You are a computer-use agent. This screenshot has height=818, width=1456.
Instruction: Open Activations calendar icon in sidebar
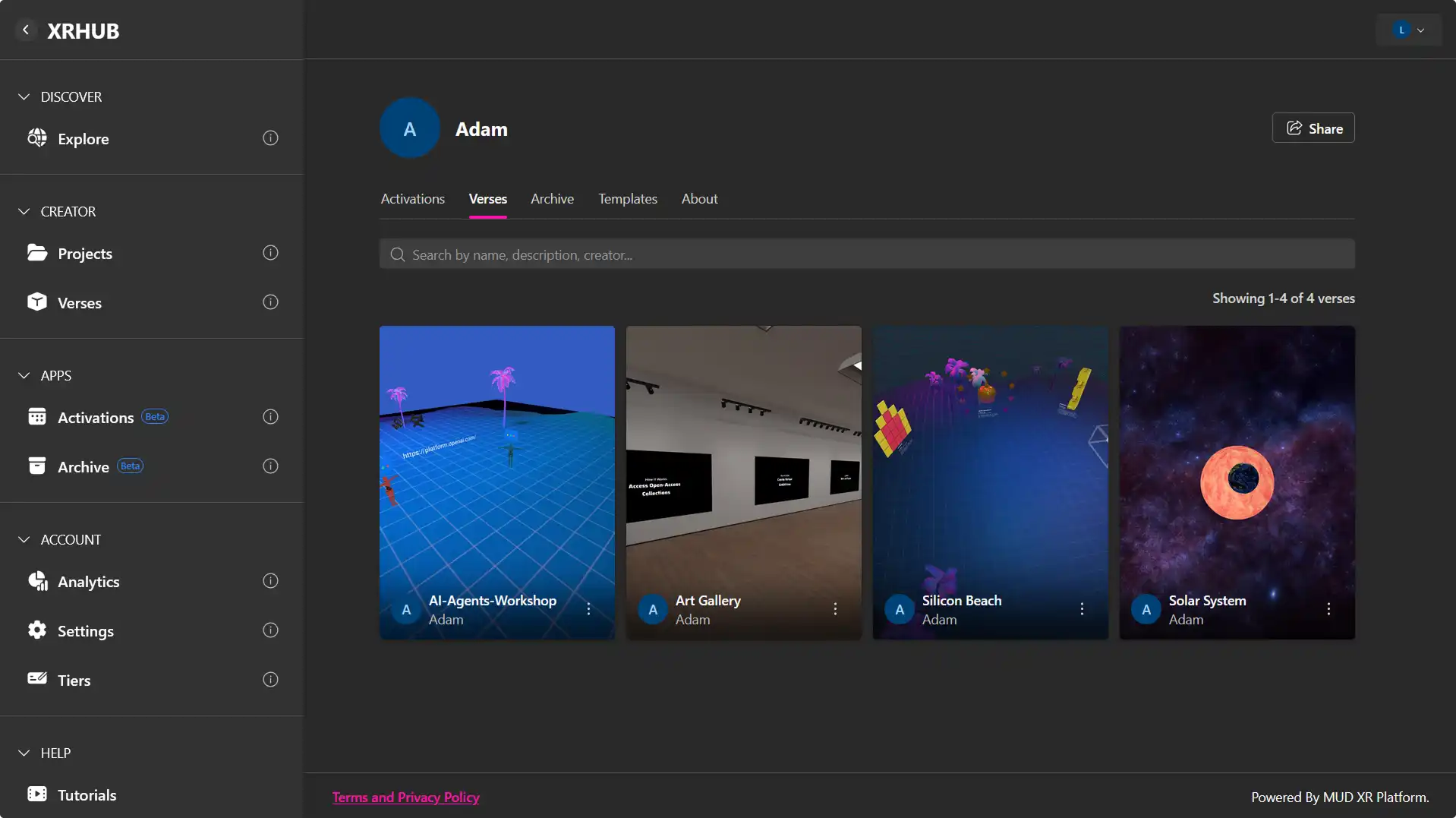pyautogui.click(x=37, y=417)
